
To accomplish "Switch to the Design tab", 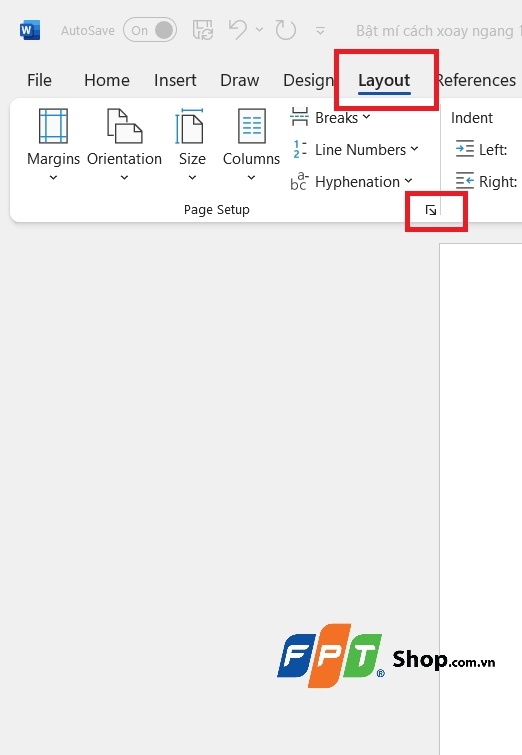I will pos(308,80).
